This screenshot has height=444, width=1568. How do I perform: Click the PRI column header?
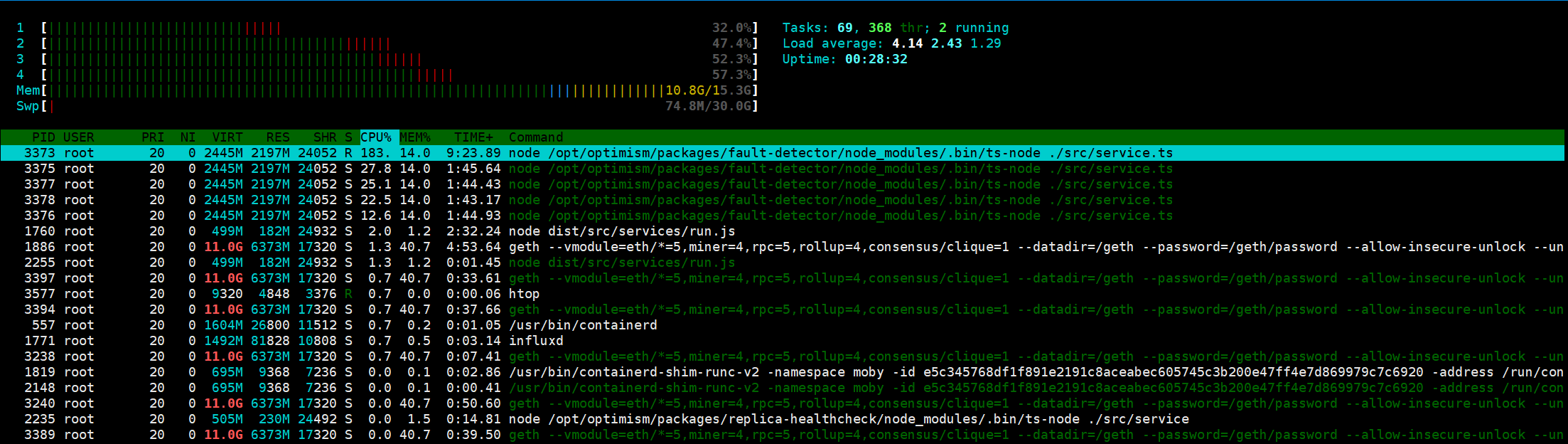153,137
